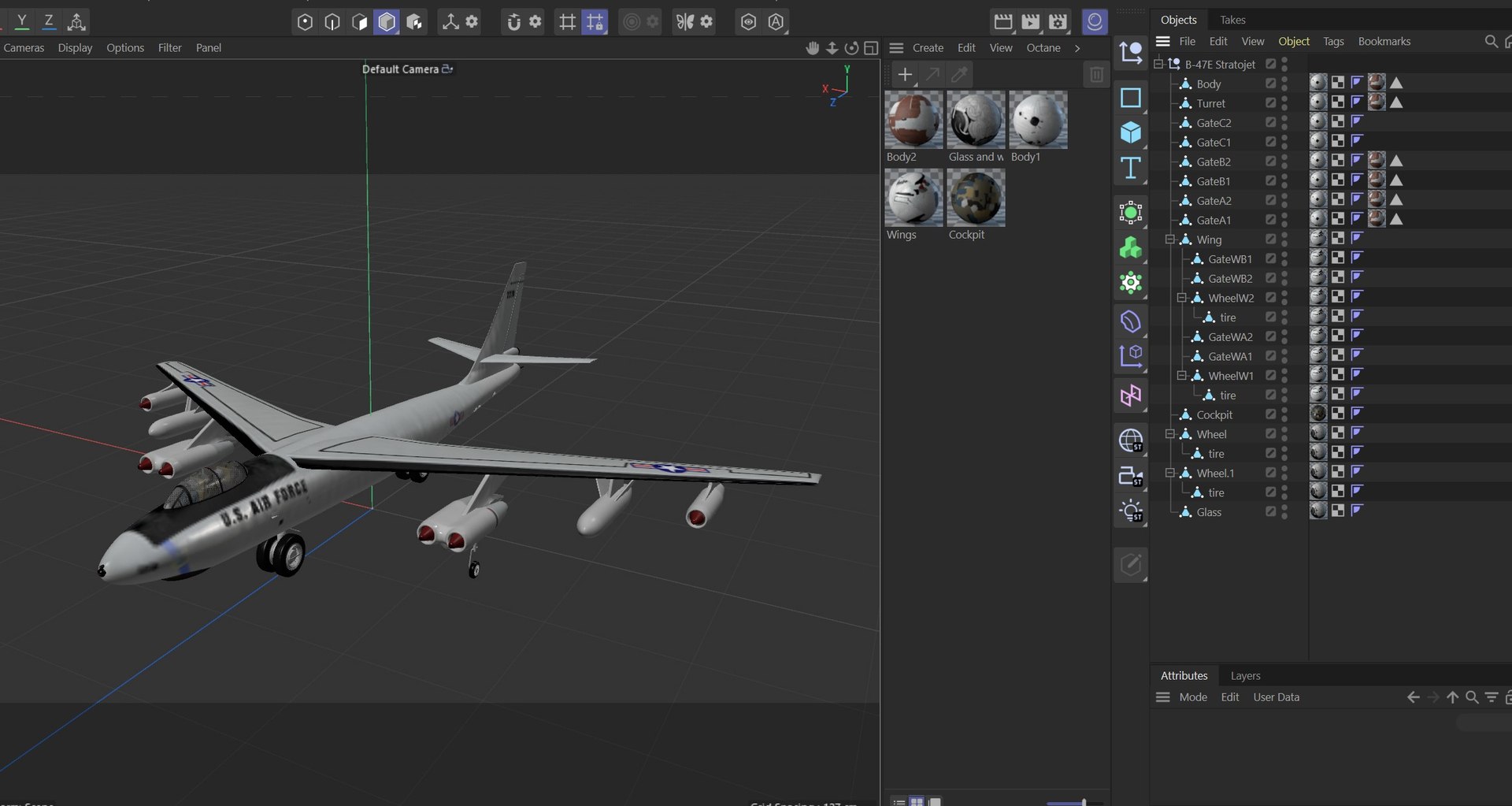Select Points mode in top toolbar
This screenshot has width=1512, height=806.
point(306,22)
